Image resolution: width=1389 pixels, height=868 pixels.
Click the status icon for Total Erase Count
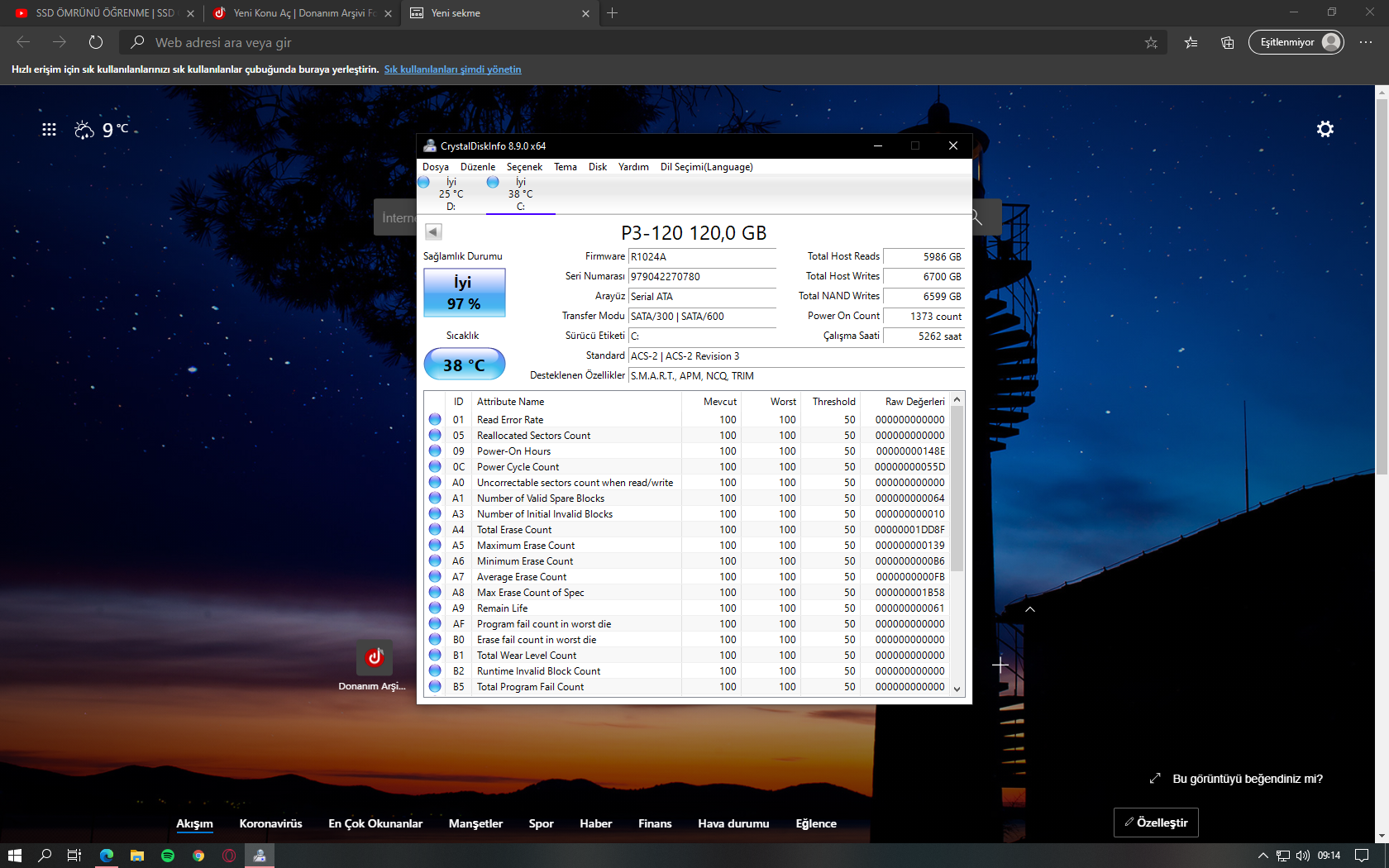pos(435,530)
